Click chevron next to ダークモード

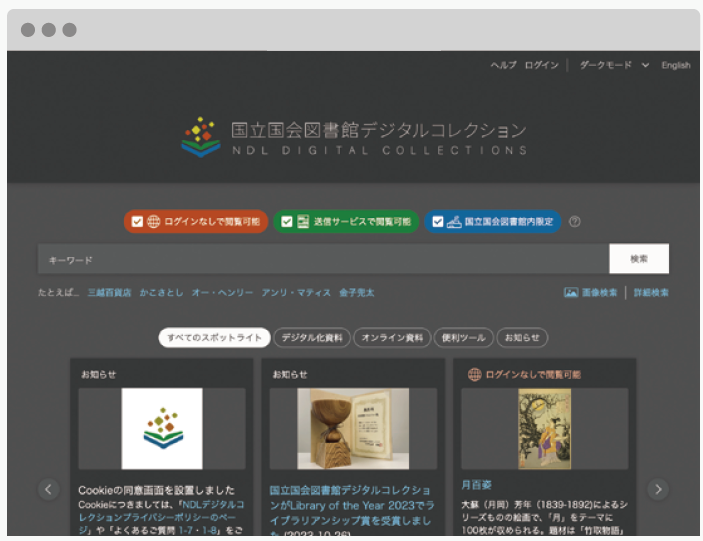pos(645,65)
